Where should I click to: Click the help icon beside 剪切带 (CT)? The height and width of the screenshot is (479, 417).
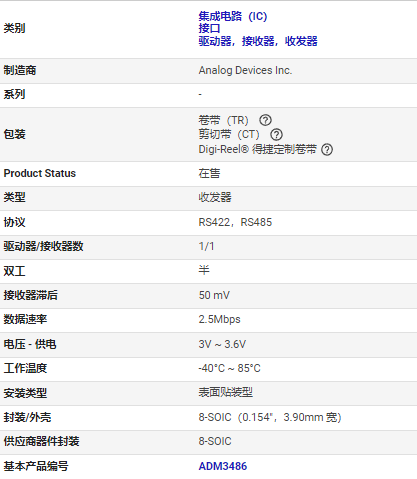[276, 135]
